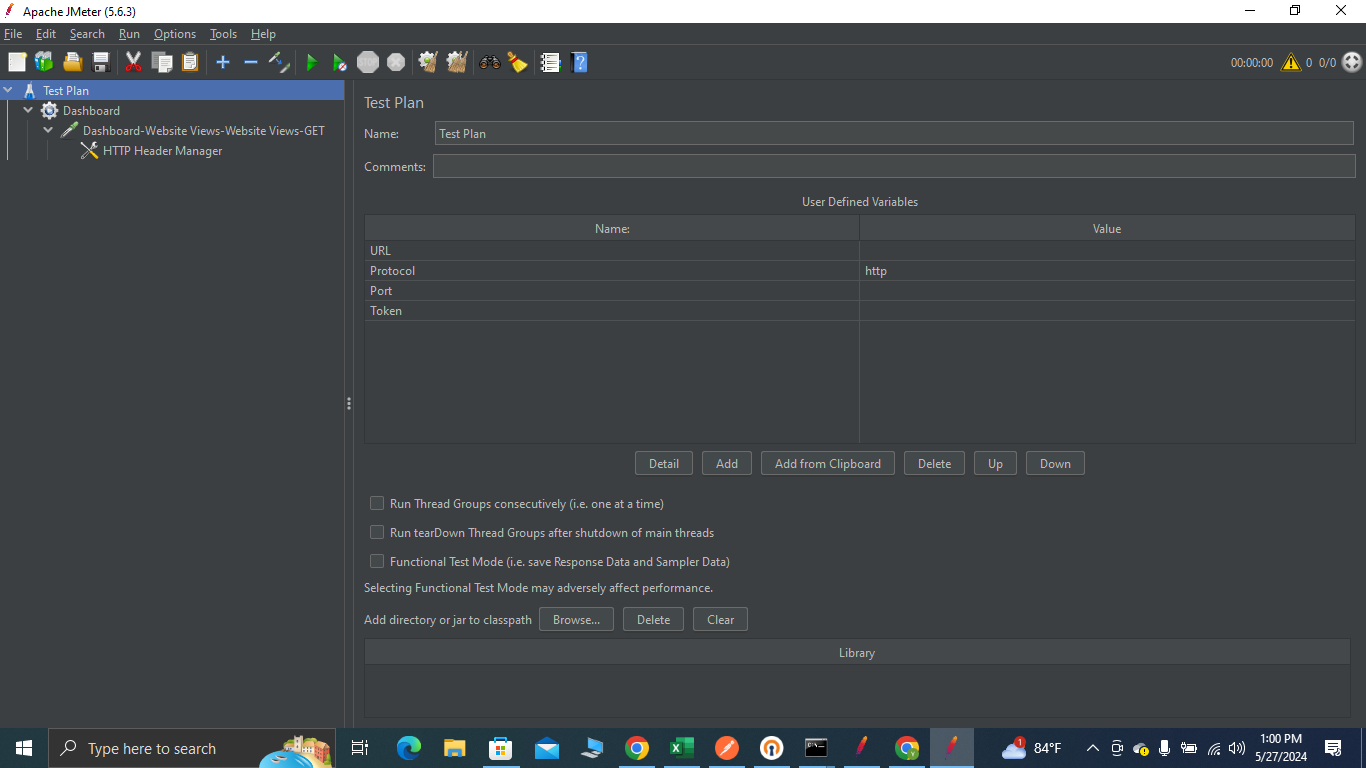This screenshot has height=768, width=1366.
Task: Click the Name input field
Action: pos(895,133)
